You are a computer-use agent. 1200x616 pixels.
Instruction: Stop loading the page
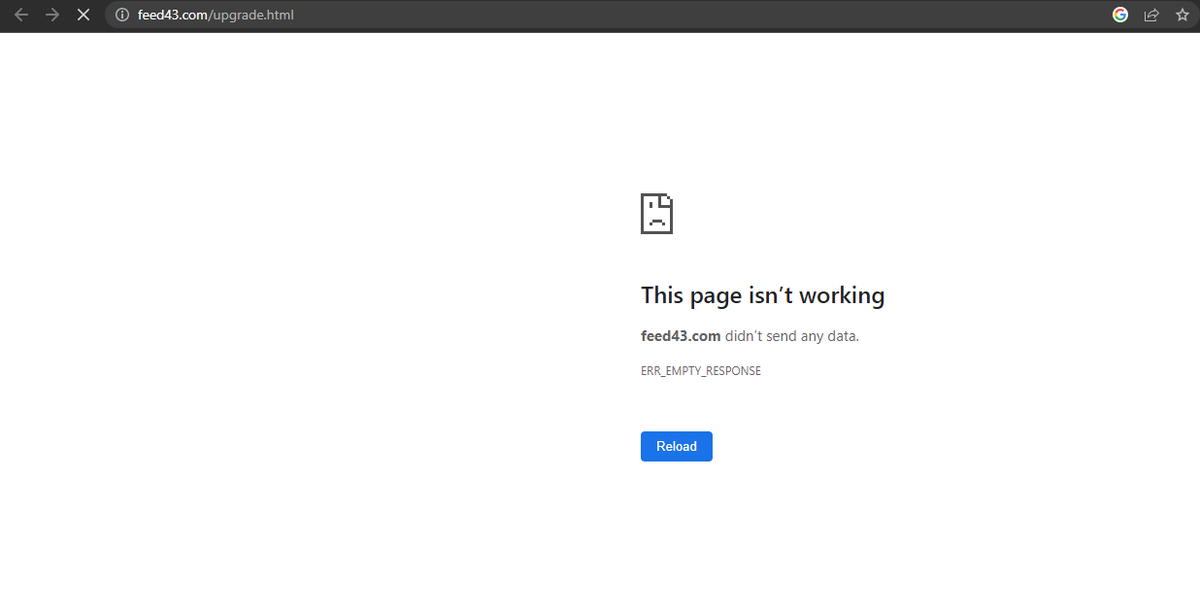(84, 15)
